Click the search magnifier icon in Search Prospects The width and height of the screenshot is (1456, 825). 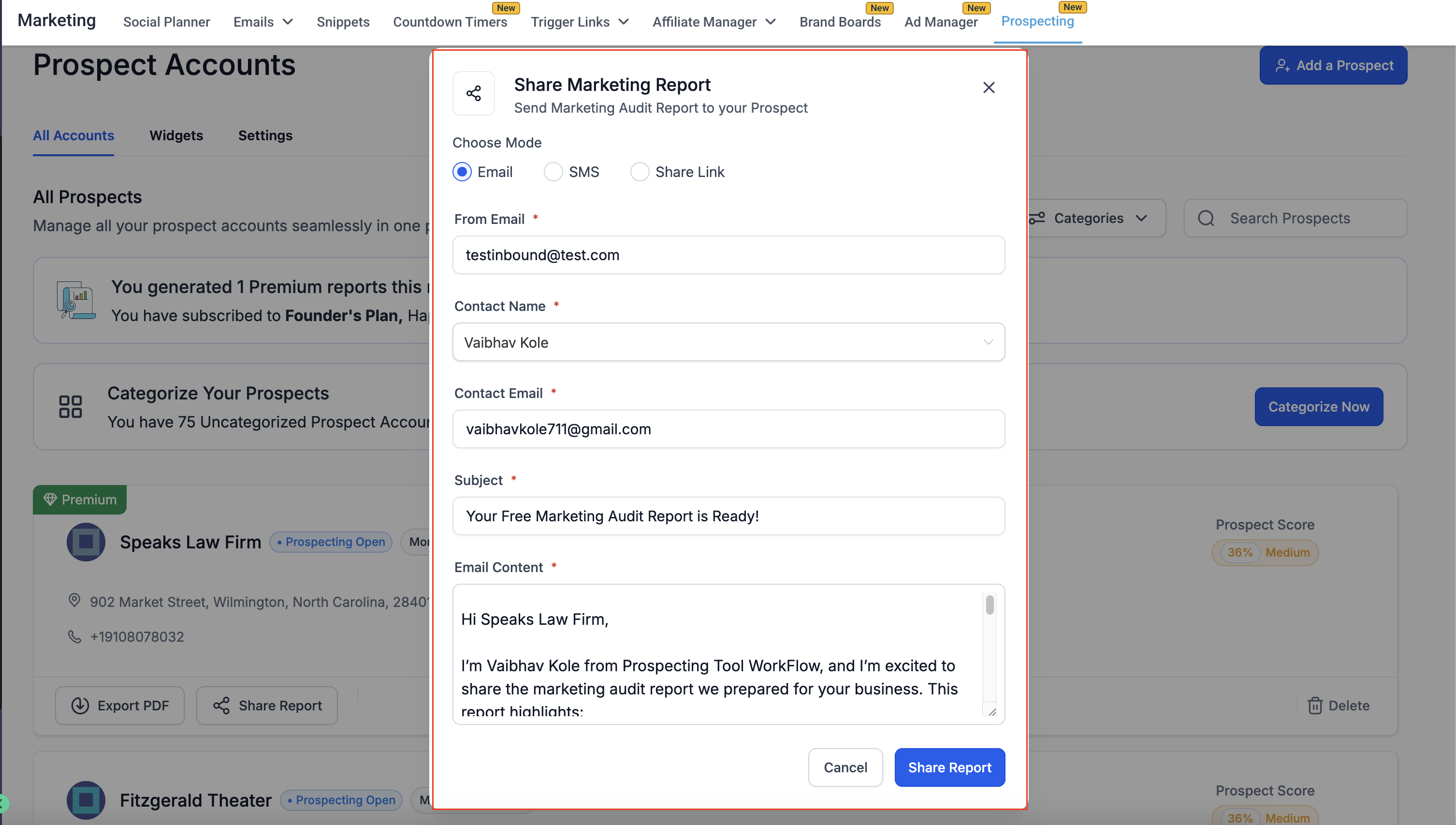(x=1206, y=218)
